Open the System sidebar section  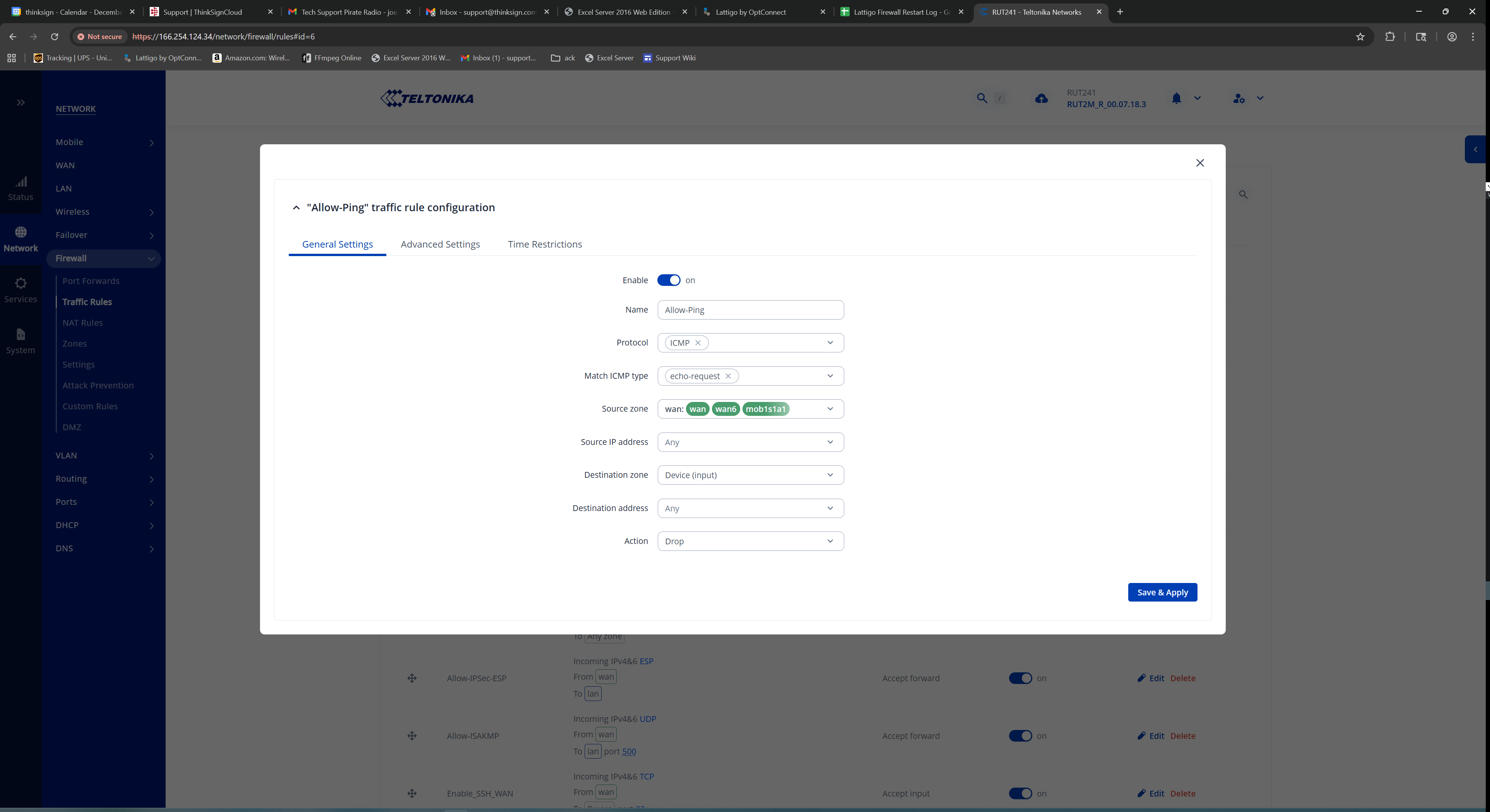pos(20,341)
